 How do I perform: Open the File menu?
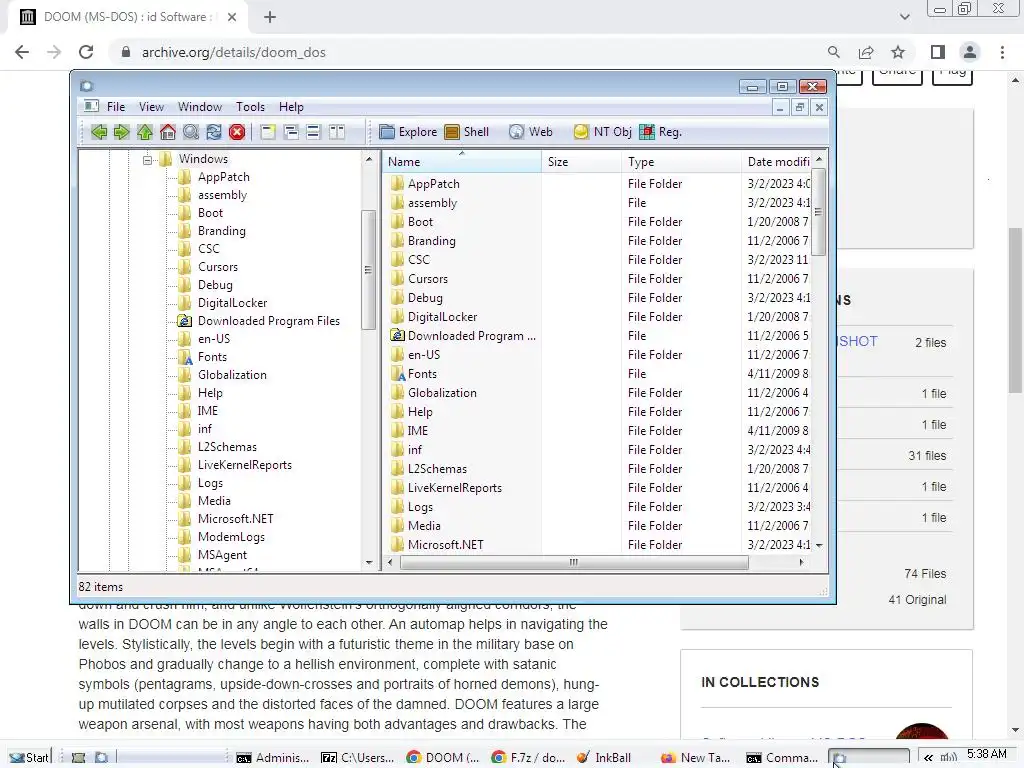click(x=116, y=106)
